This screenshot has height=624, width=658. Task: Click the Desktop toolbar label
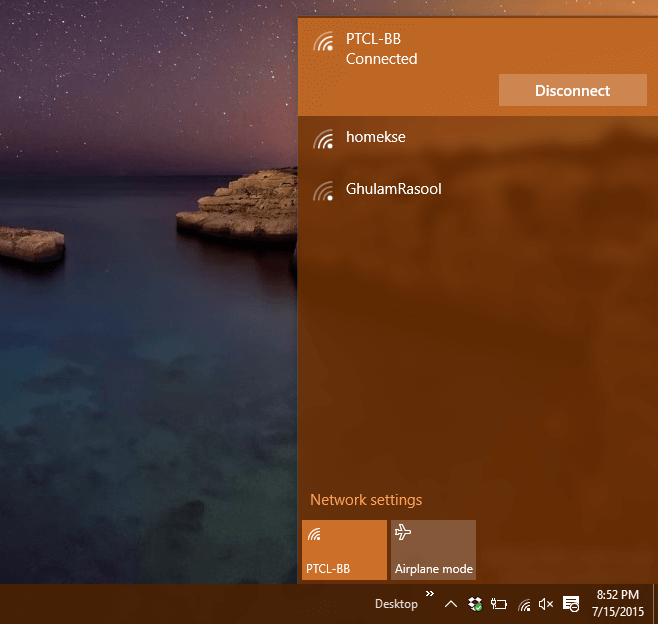coord(396,604)
